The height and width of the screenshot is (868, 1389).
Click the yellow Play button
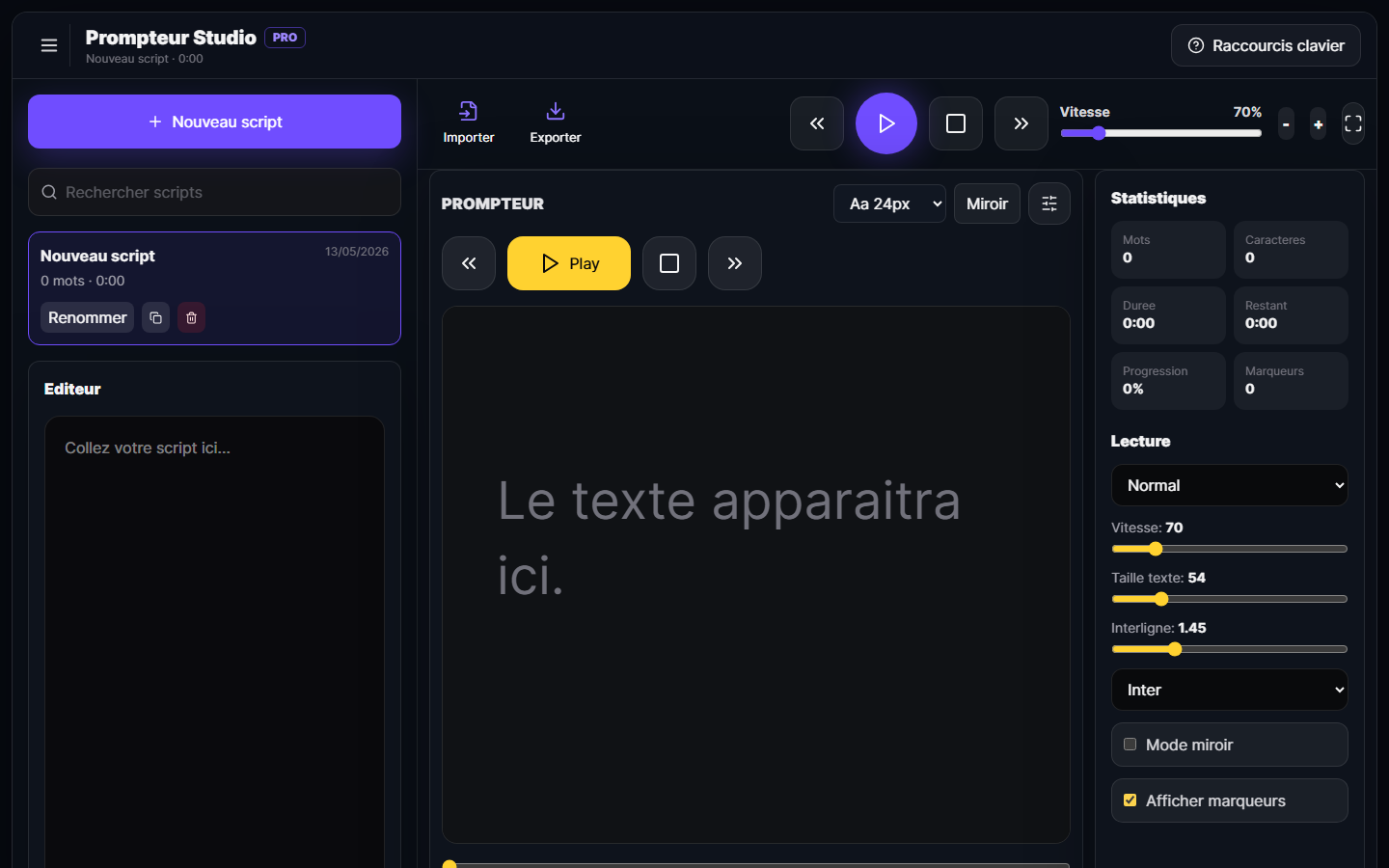coord(569,263)
